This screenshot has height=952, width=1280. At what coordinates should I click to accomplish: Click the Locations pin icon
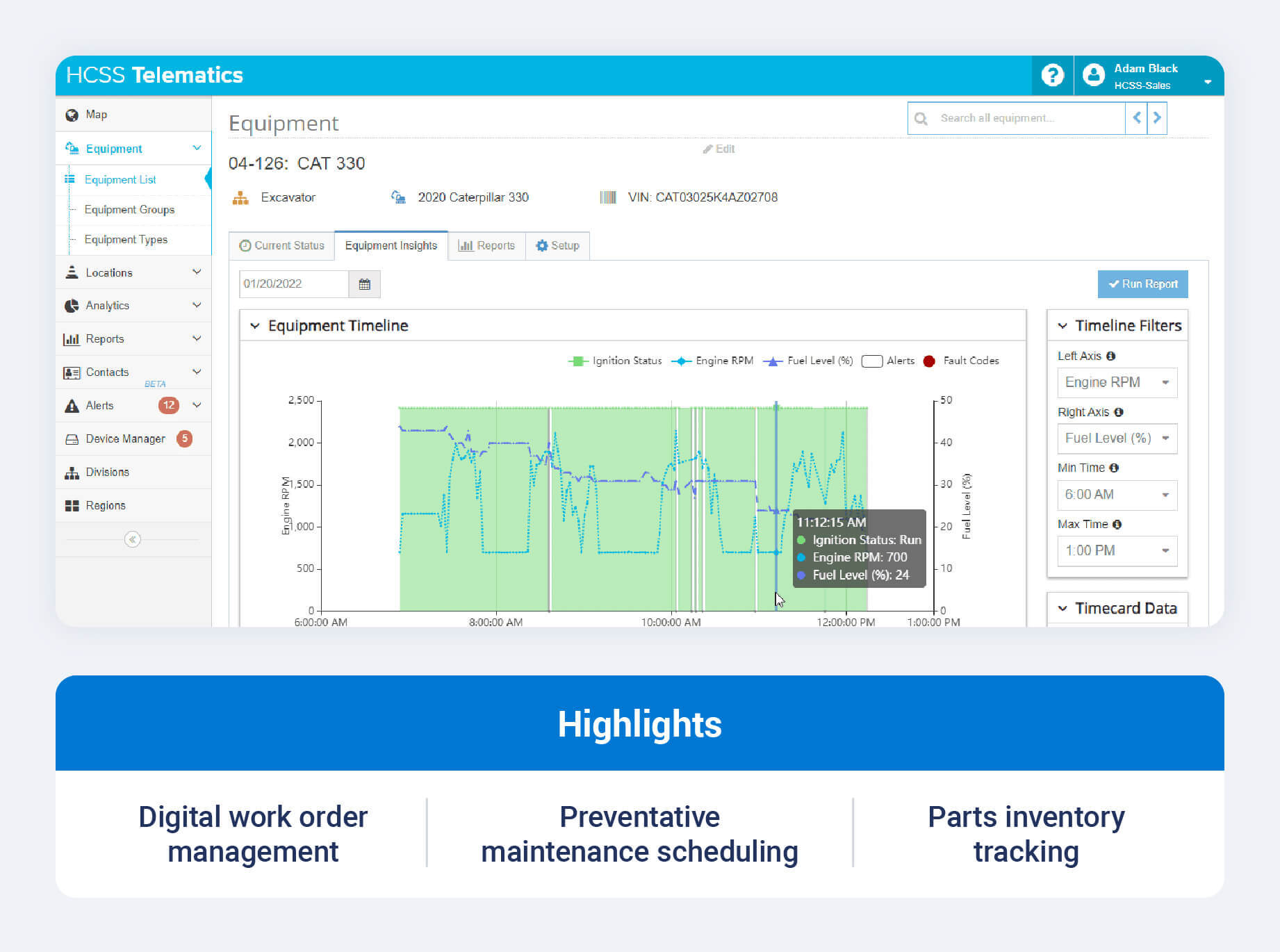pyautogui.click(x=72, y=272)
